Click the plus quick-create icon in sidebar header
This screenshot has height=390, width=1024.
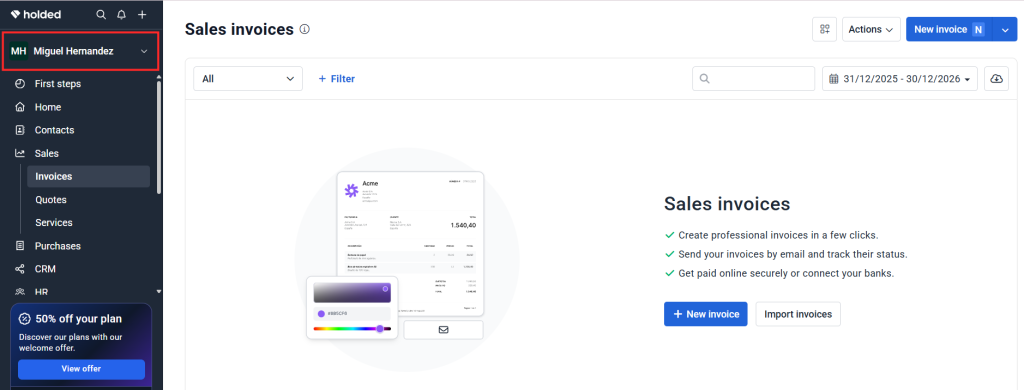tap(142, 14)
